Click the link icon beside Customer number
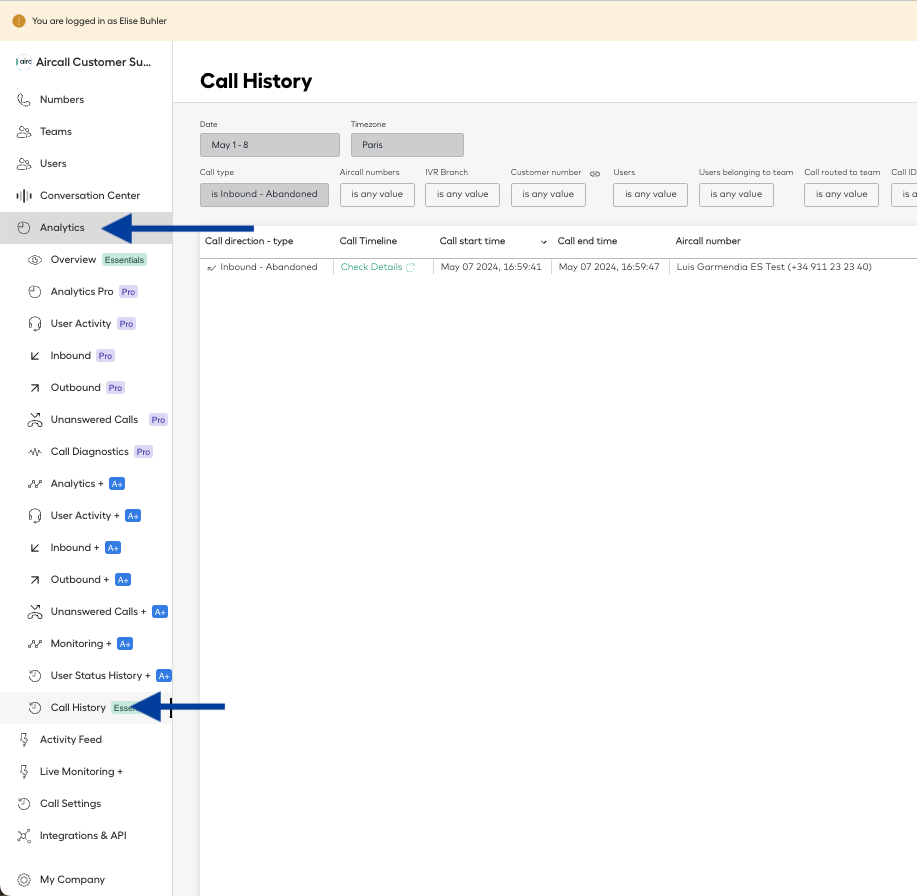917x896 pixels. tap(595, 174)
